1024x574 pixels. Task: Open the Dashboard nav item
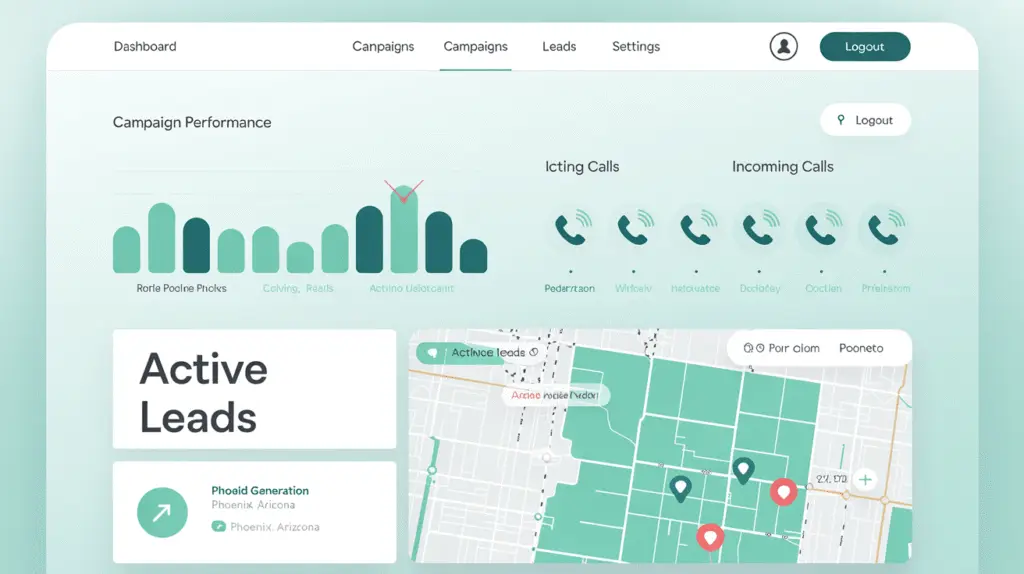(145, 46)
